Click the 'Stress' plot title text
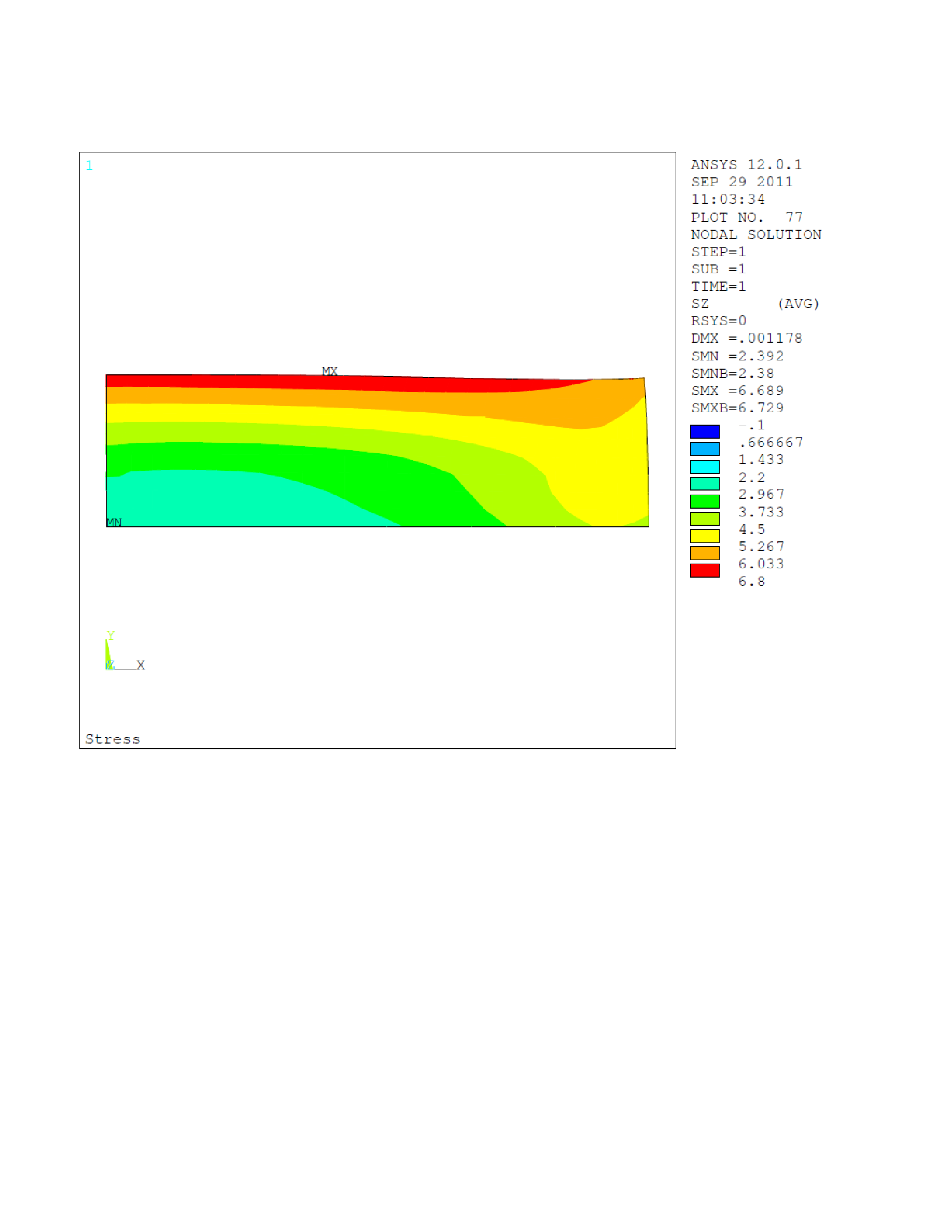This screenshot has height=1232, width=952. pos(113,739)
